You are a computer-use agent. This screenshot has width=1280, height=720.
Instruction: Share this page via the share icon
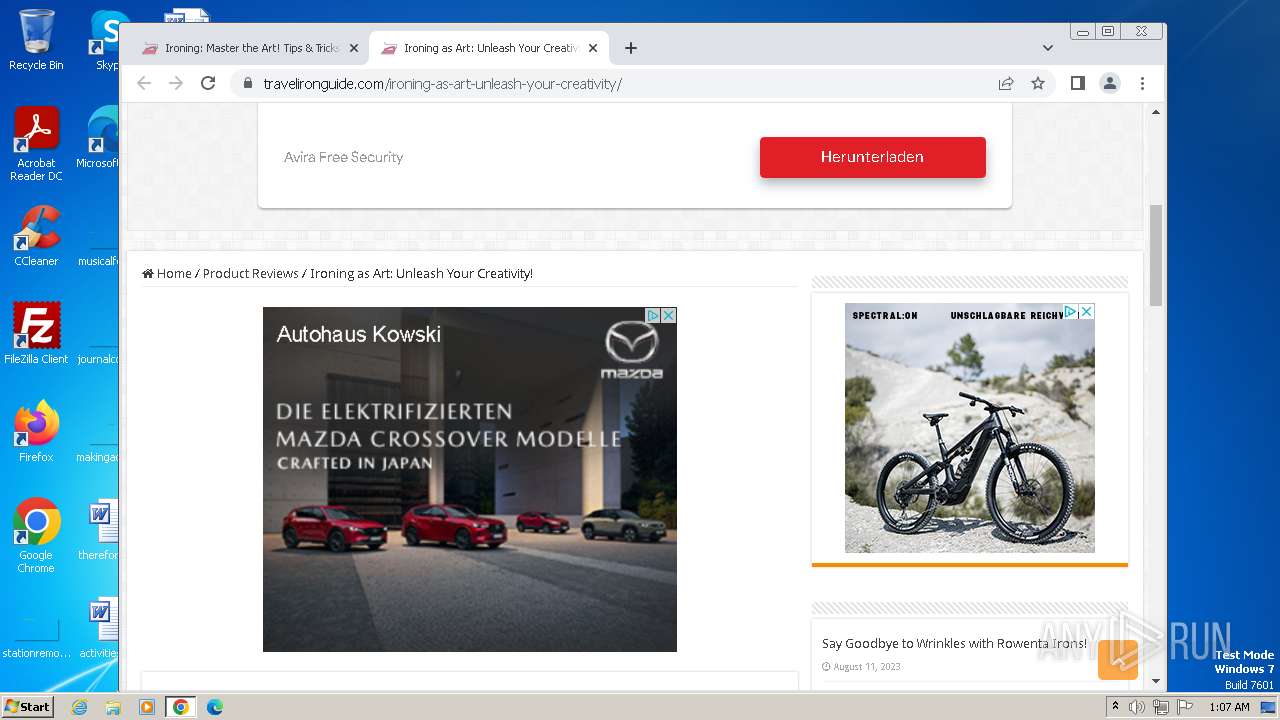click(1006, 84)
